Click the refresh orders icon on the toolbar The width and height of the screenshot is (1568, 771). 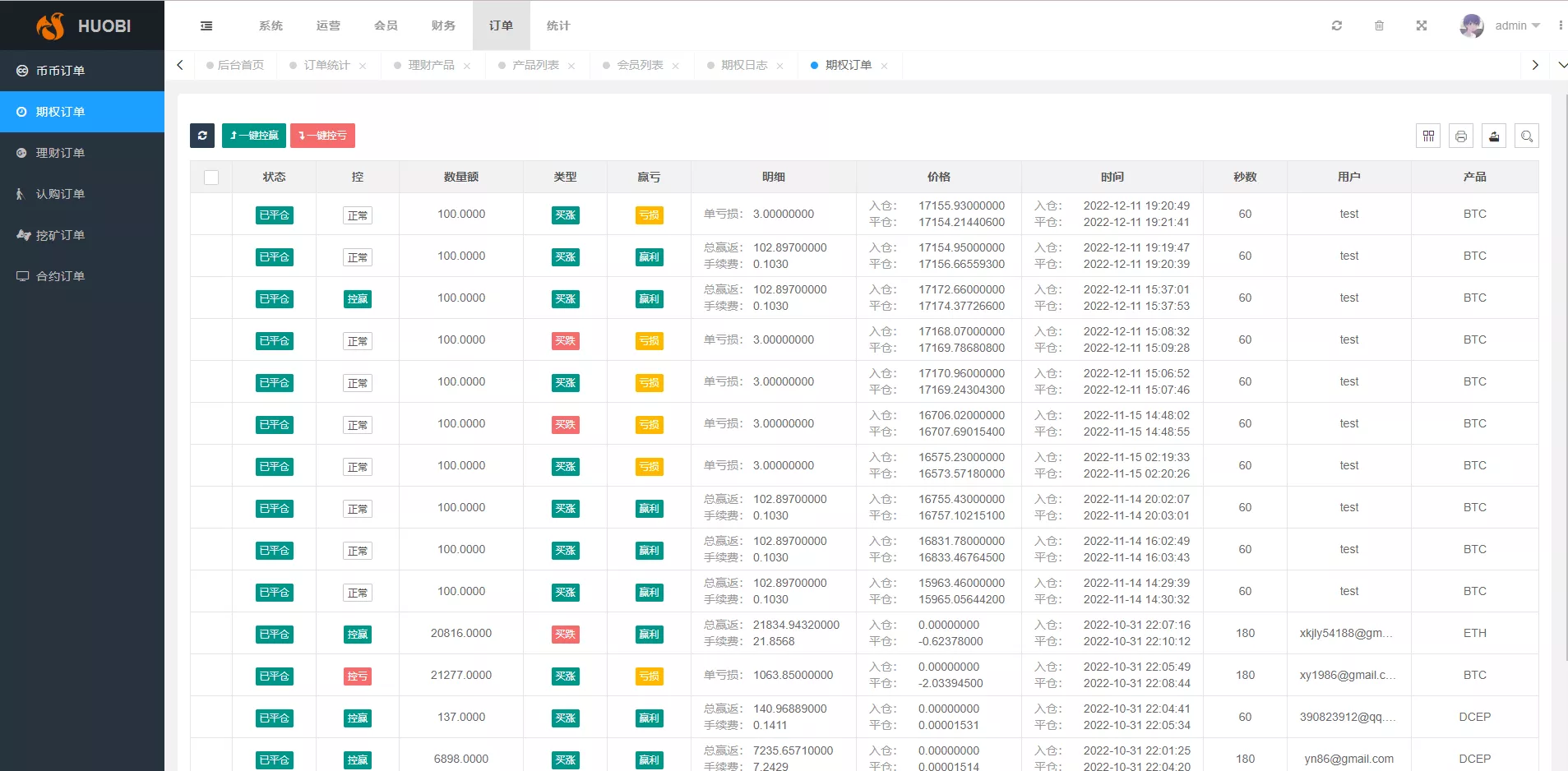(202, 136)
